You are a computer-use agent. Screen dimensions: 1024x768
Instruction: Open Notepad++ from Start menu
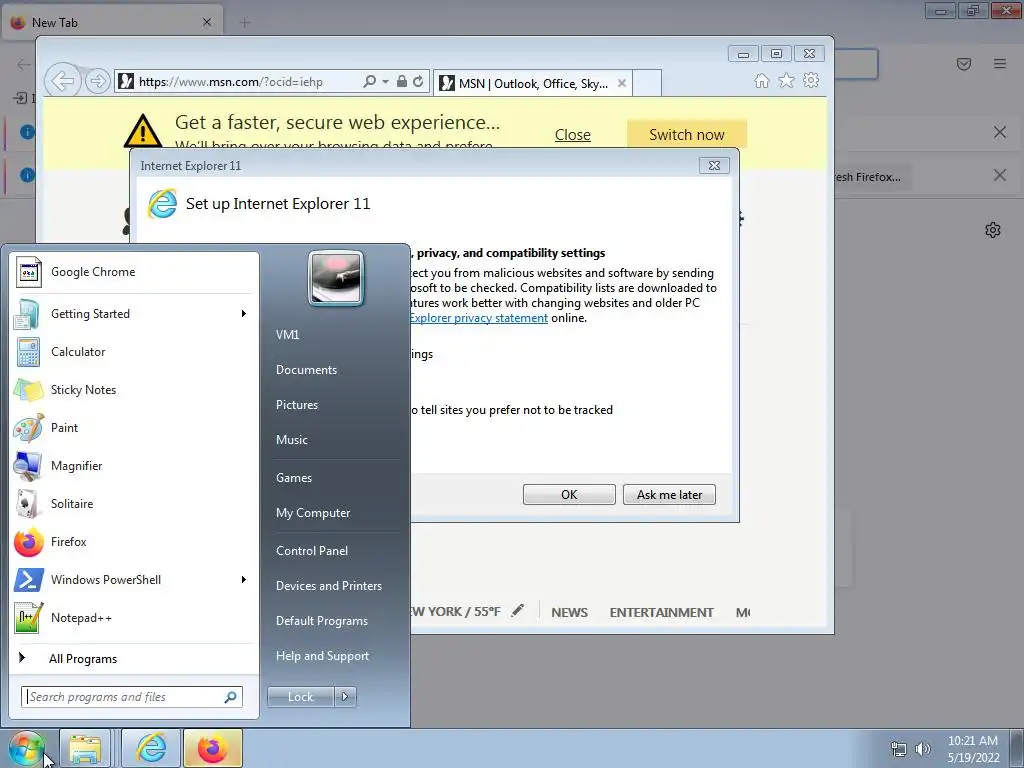click(x=134, y=618)
